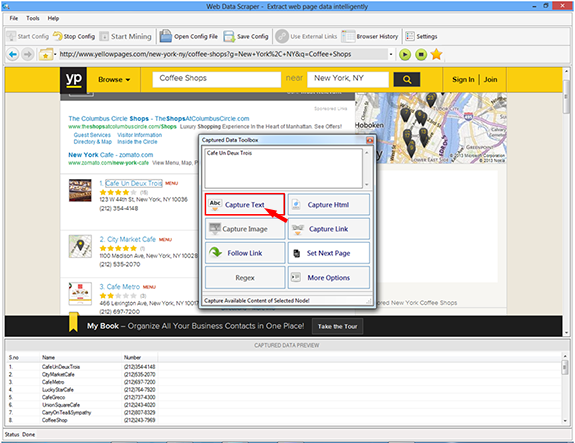575x443 pixels.
Task: Choose the Capture Link option
Action: [329, 229]
